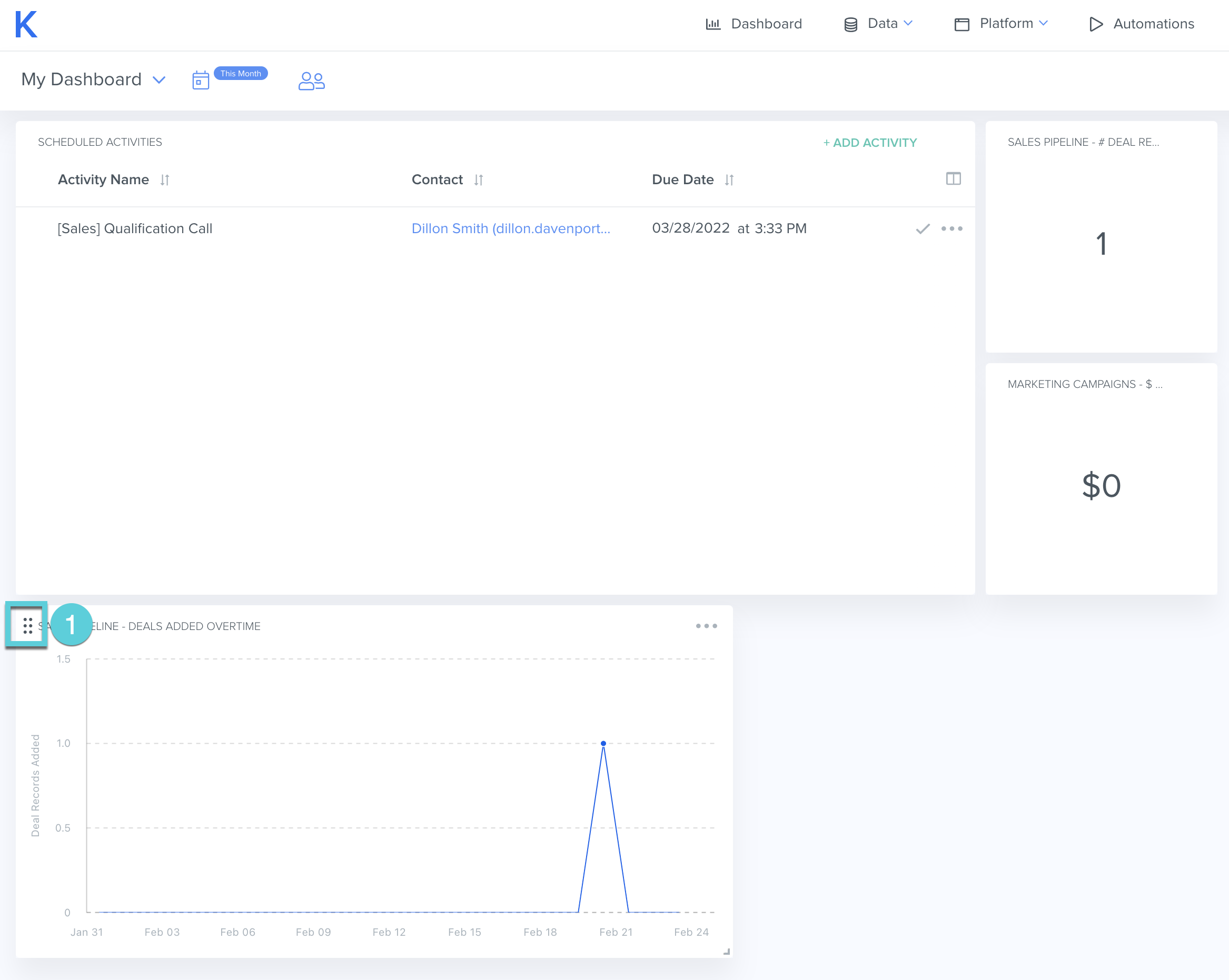The height and width of the screenshot is (980, 1229).
Task: Click the Add Activity button
Action: click(x=869, y=143)
